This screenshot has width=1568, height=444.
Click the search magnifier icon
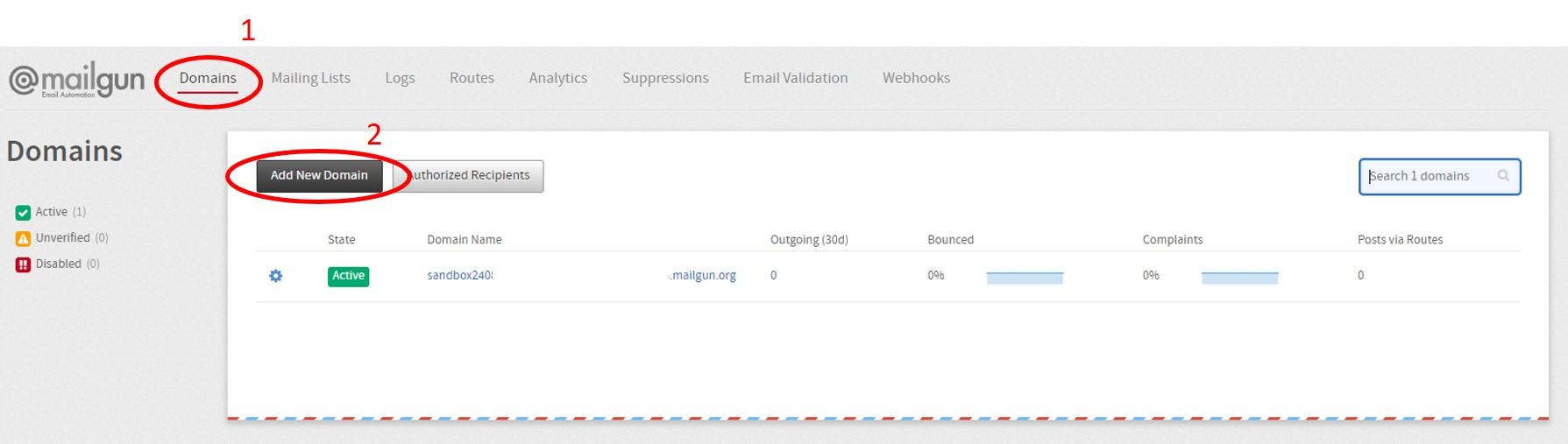pos(1503,175)
